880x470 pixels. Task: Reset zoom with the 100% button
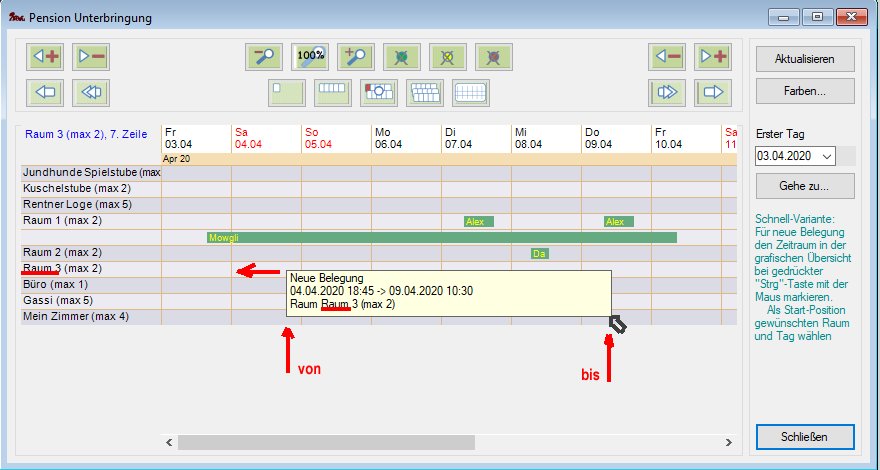pyautogui.click(x=310, y=56)
